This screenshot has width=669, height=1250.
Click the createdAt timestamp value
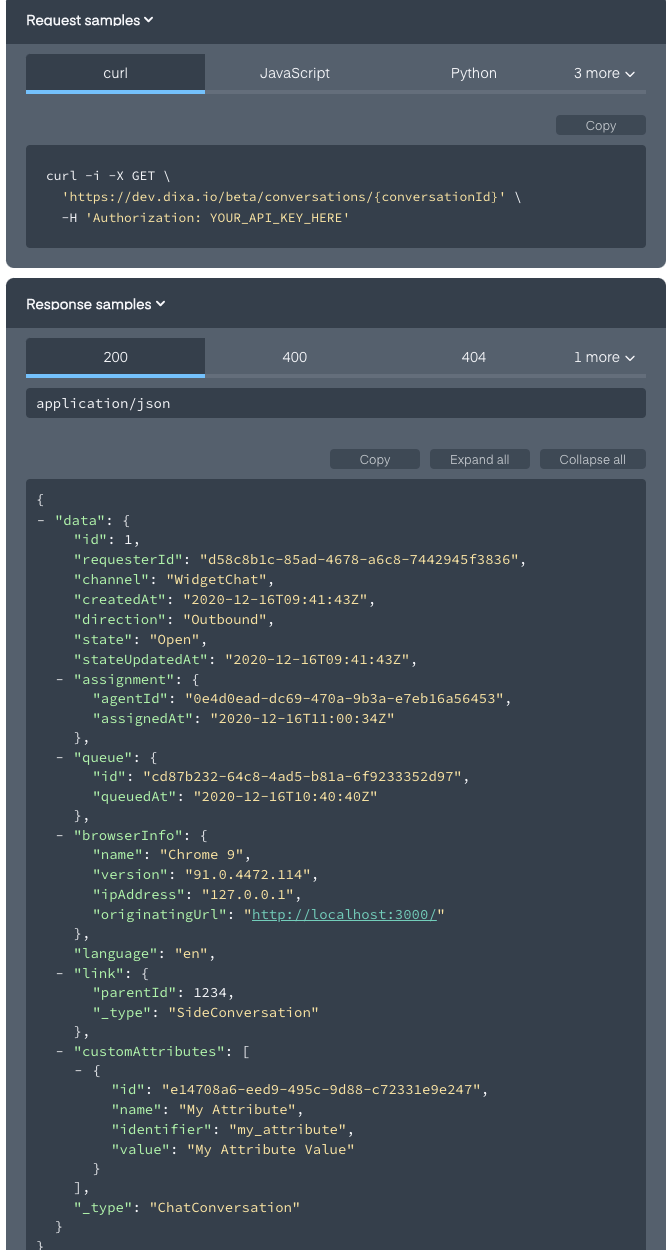(x=277, y=600)
